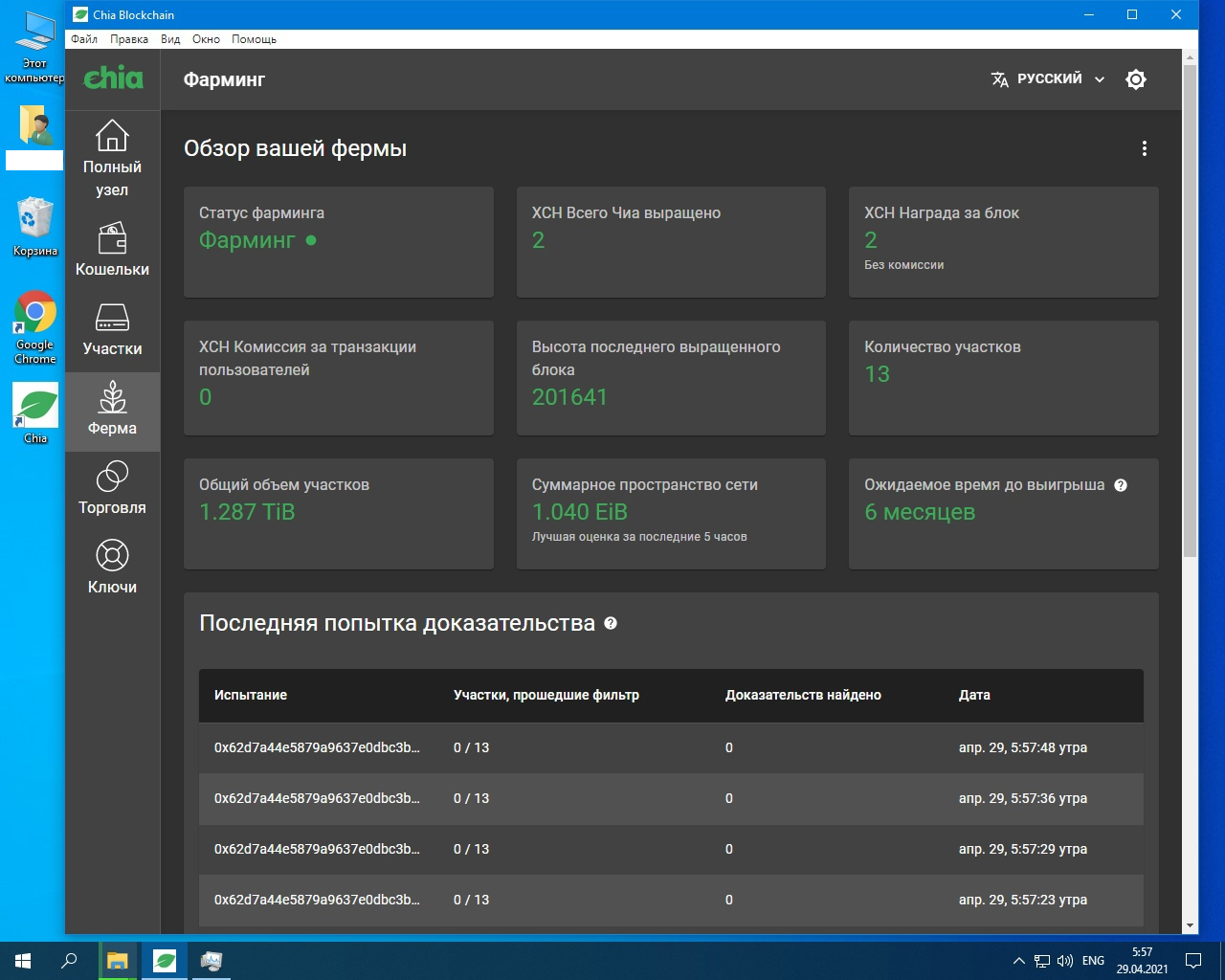Click the monitoring tool taskbar icon
The width and height of the screenshot is (1225, 980).
tap(212, 961)
